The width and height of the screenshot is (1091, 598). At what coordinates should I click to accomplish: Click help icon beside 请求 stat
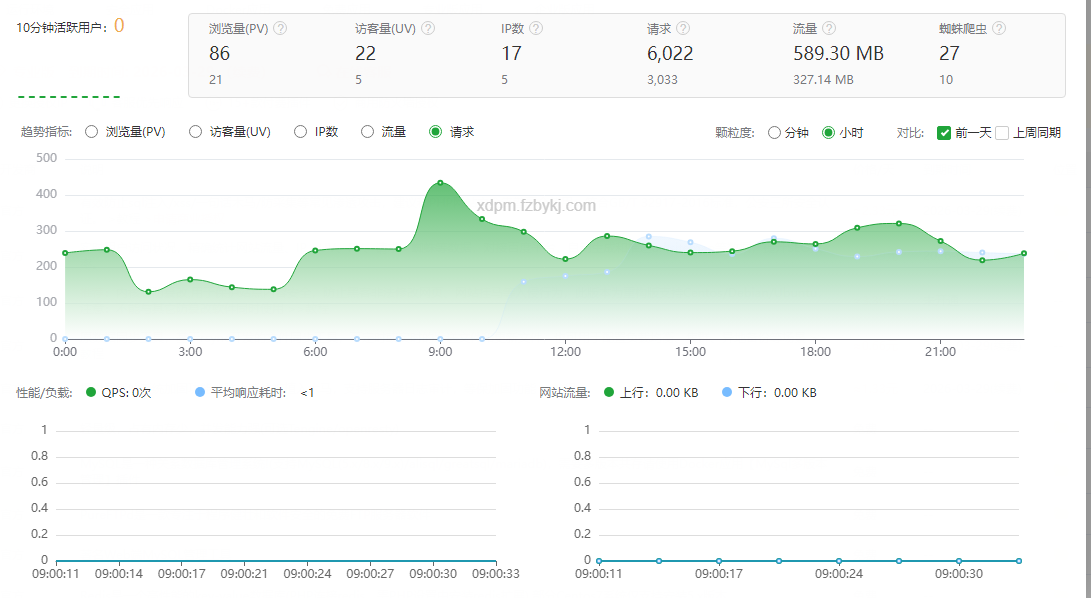pyautogui.click(x=683, y=29)
